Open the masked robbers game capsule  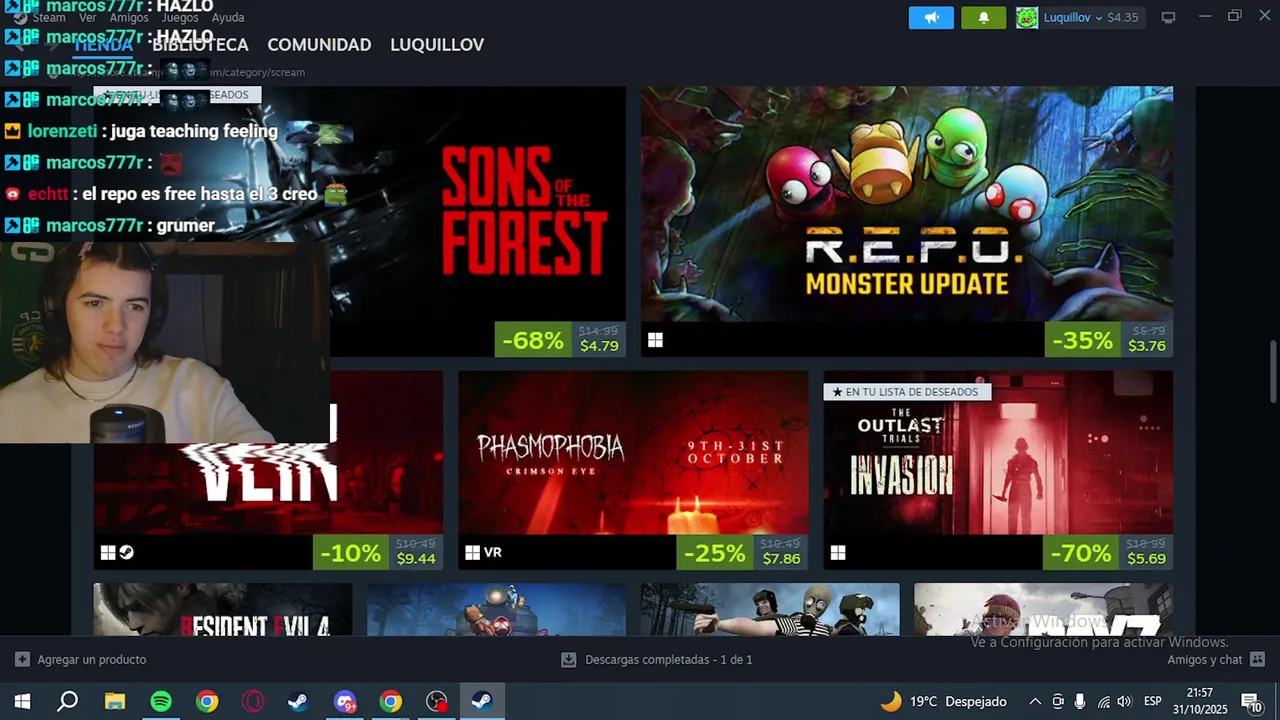[x=770, y=609]
